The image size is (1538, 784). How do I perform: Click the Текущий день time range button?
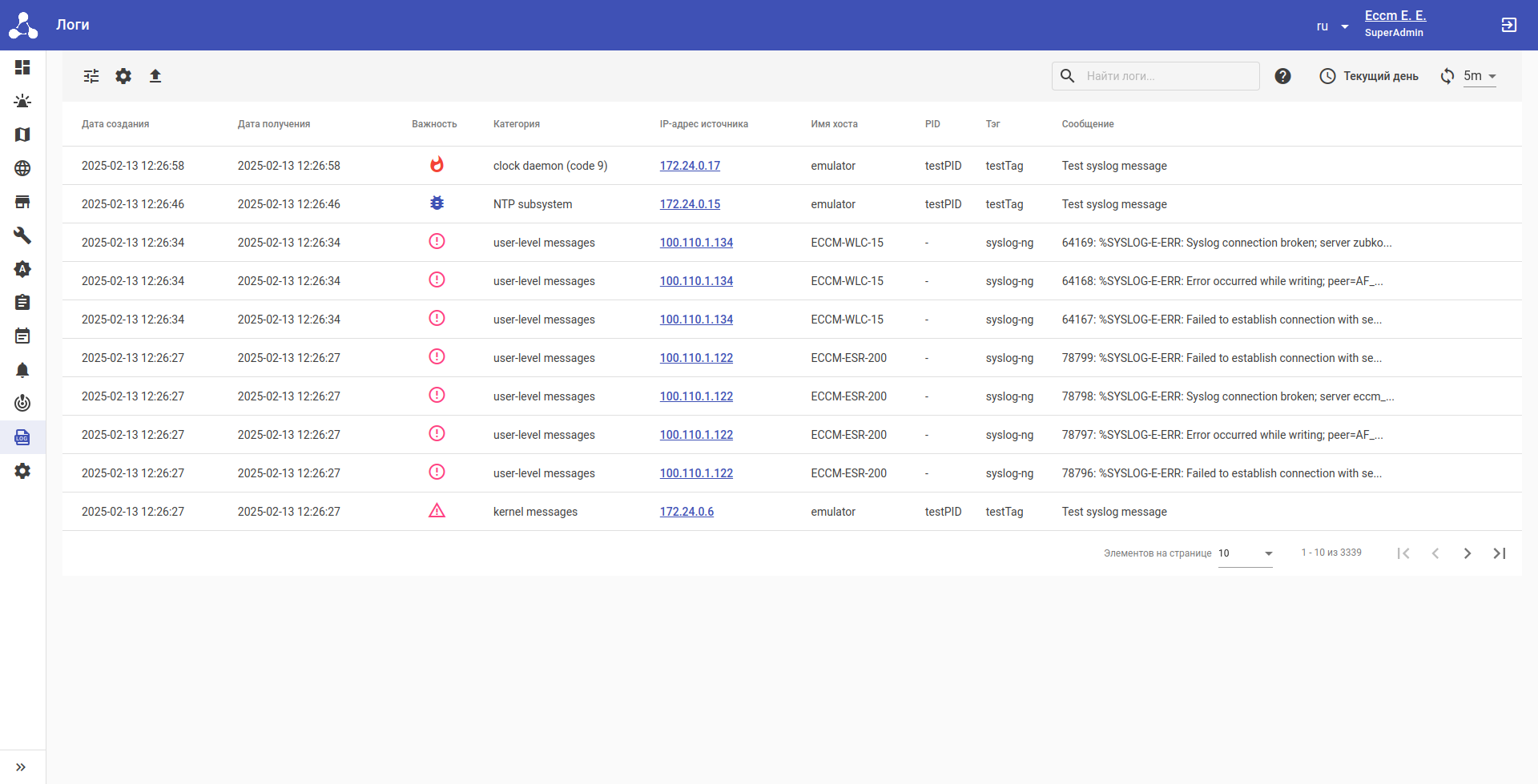(1369, 76)
